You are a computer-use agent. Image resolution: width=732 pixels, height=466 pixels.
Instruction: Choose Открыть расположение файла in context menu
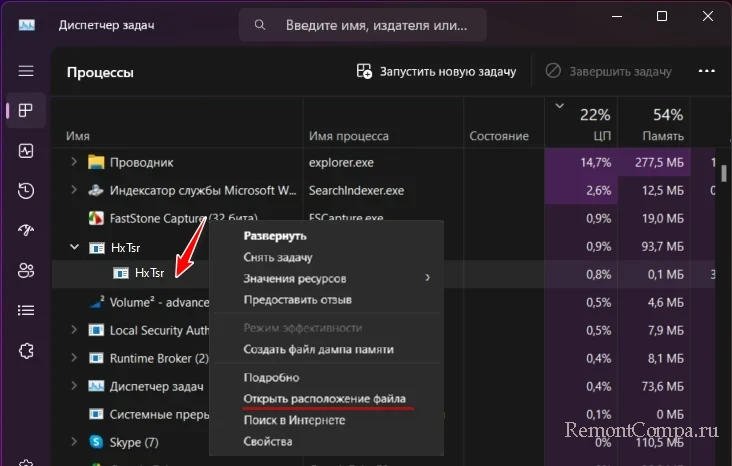324,399
